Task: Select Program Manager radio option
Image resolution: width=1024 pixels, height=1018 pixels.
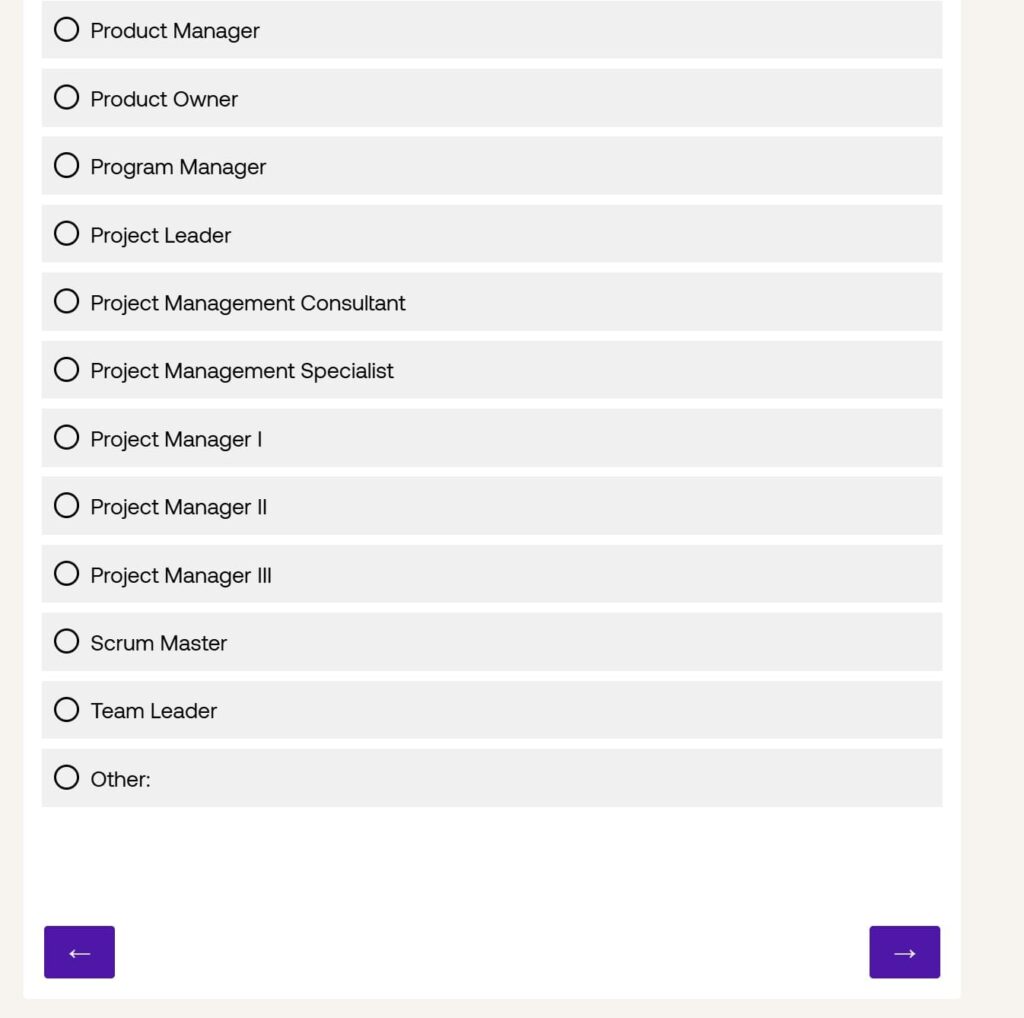Action: 67,166
